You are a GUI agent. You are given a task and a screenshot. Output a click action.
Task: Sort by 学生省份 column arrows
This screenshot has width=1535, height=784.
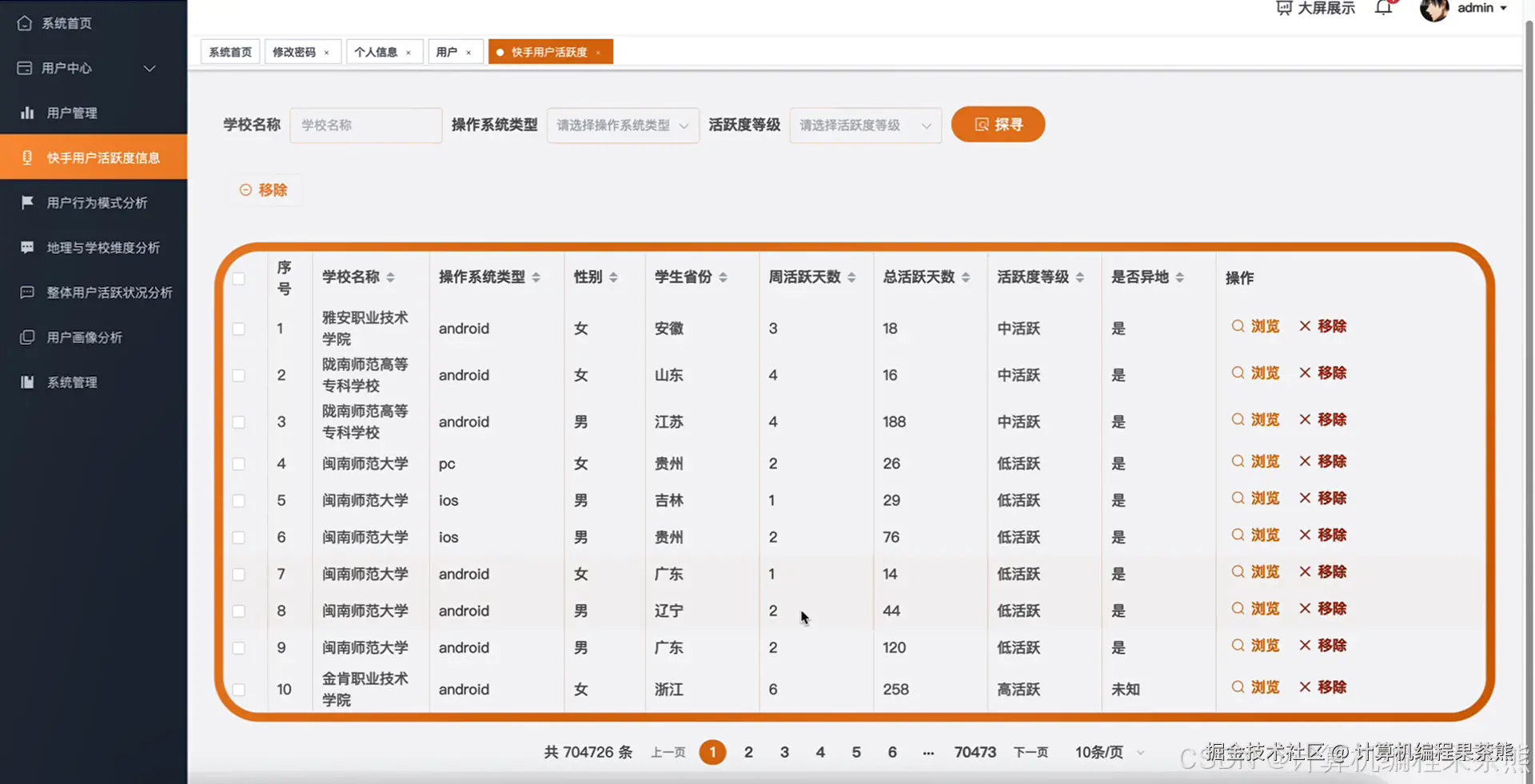[723, 277]
